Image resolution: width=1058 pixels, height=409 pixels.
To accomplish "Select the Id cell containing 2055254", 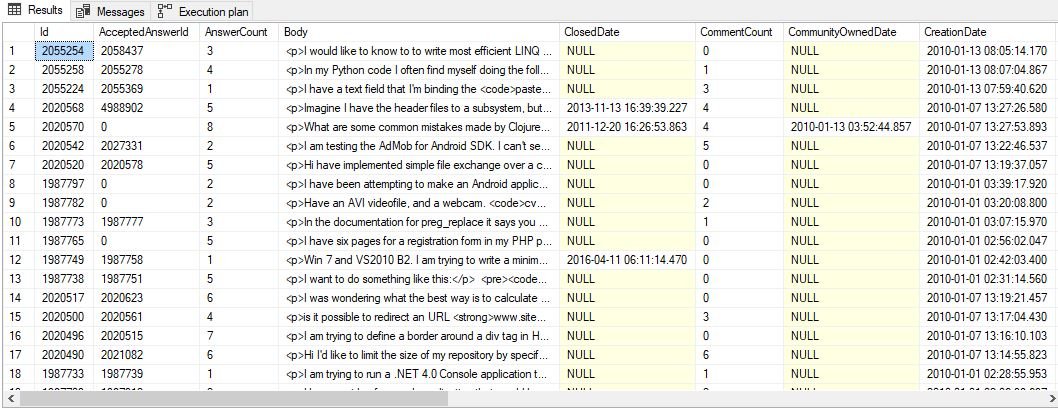I will coord(62,51).
